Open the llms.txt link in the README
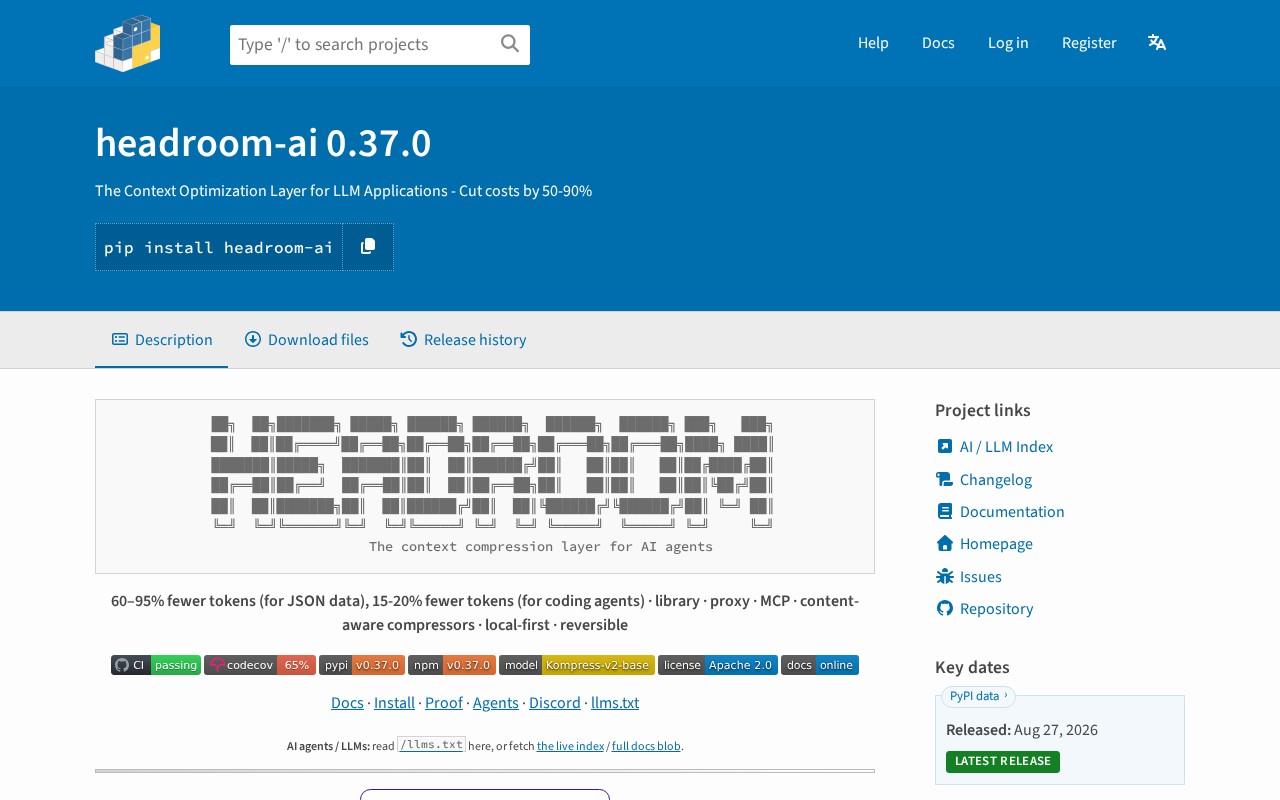The height and width of the screenshot is (800, 1280). coord(615,703)
